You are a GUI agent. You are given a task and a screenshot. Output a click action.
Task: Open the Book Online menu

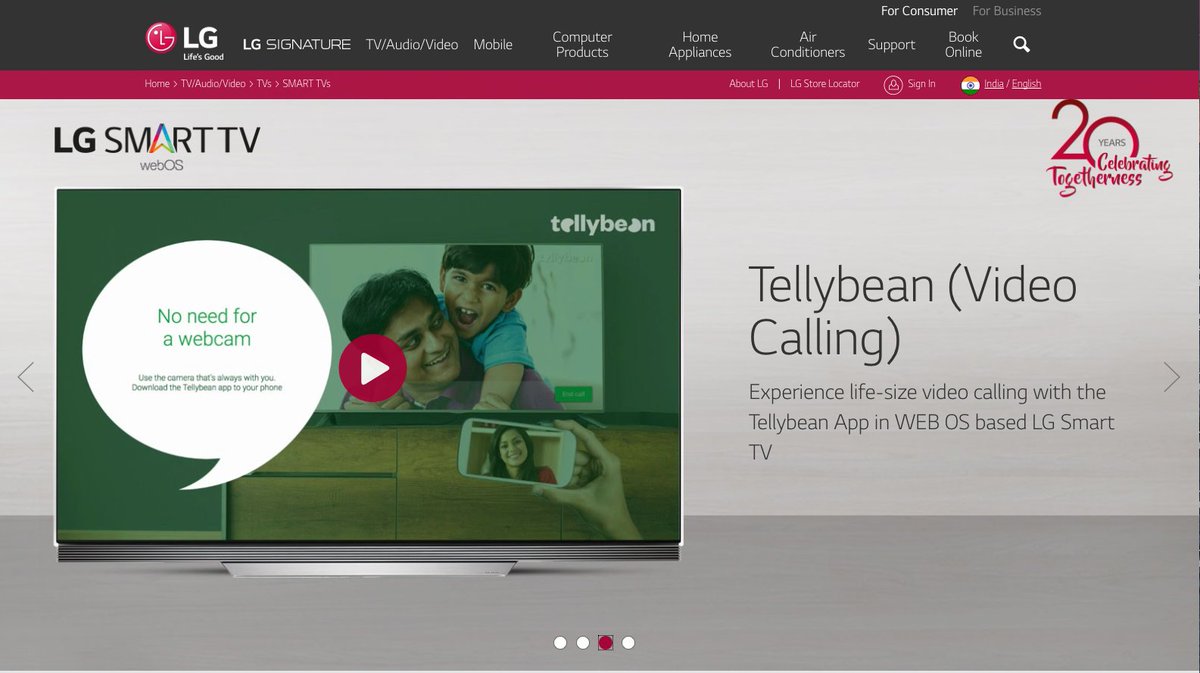pyautogui.click(x=963, y=44)
